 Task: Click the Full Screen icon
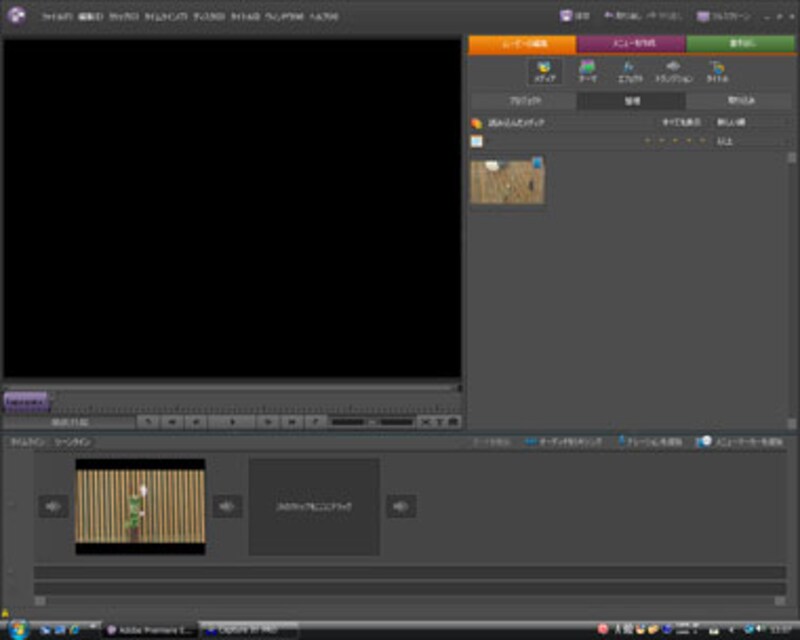(x=704, y=17)
